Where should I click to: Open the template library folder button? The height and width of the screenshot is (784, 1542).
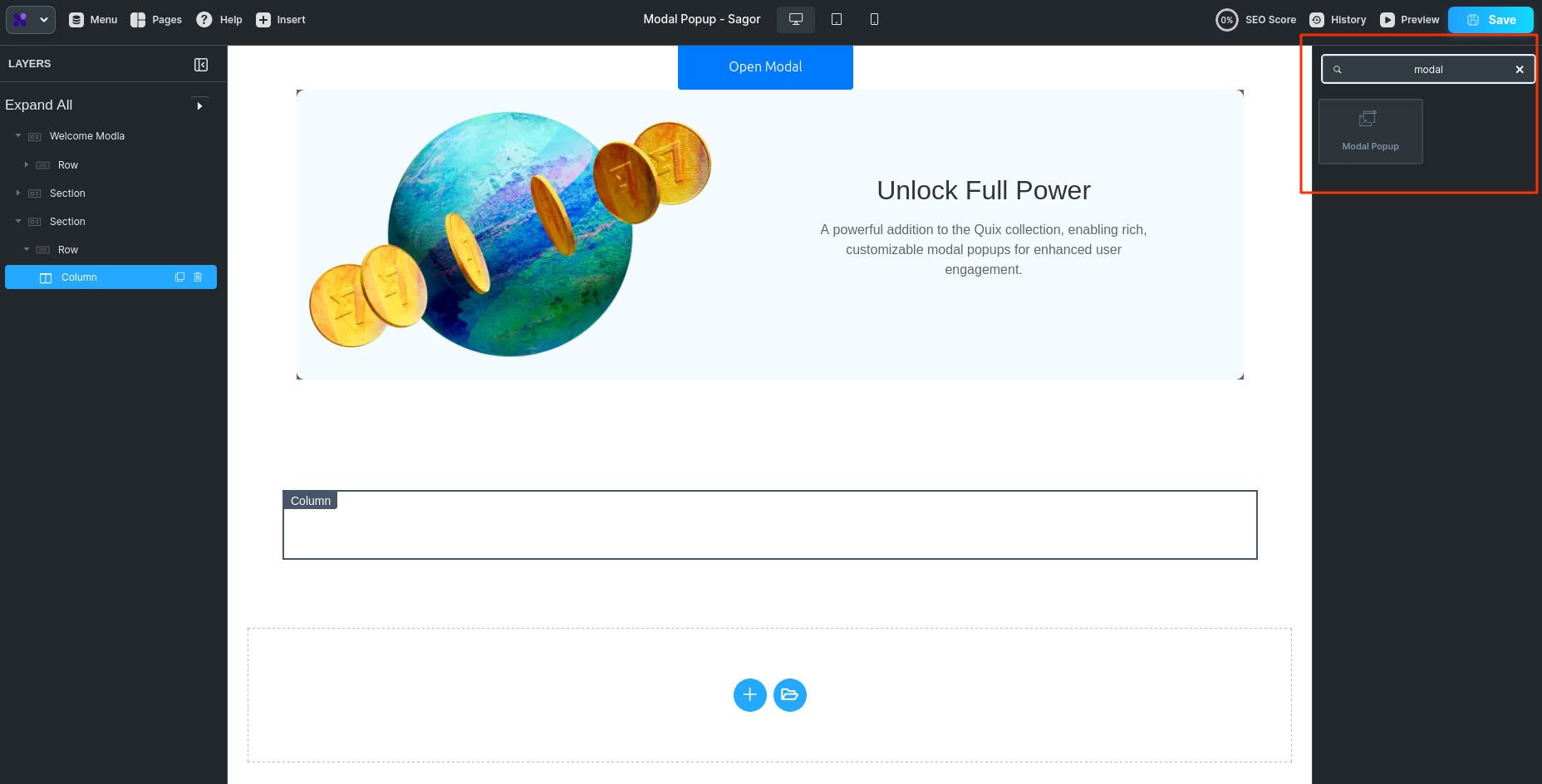(789, 695)
